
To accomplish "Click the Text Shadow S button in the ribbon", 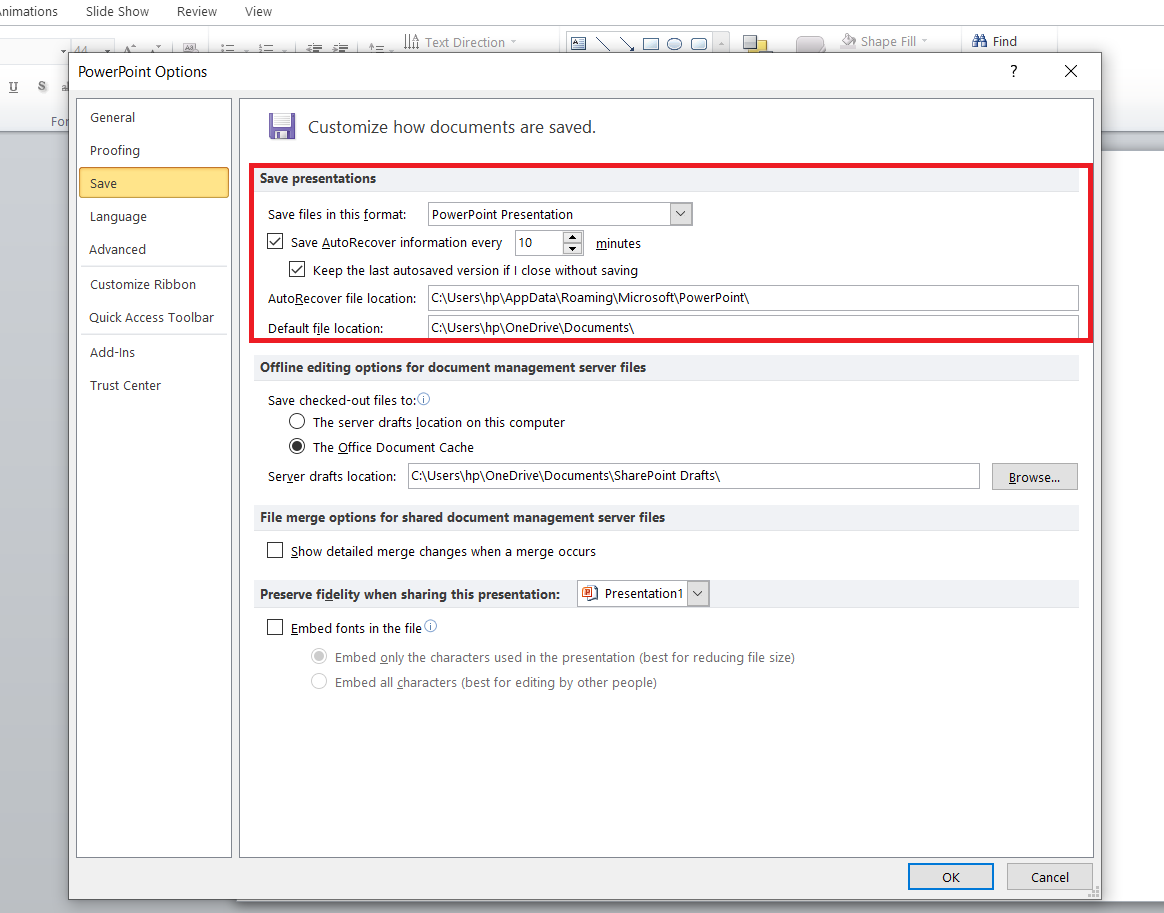I will click(42, 87).
